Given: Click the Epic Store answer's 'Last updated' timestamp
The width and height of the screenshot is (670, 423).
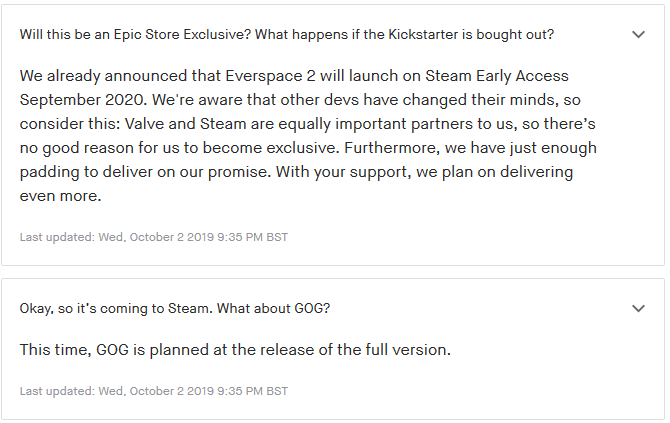Looking at the screenshot, I should pos(154,237).
